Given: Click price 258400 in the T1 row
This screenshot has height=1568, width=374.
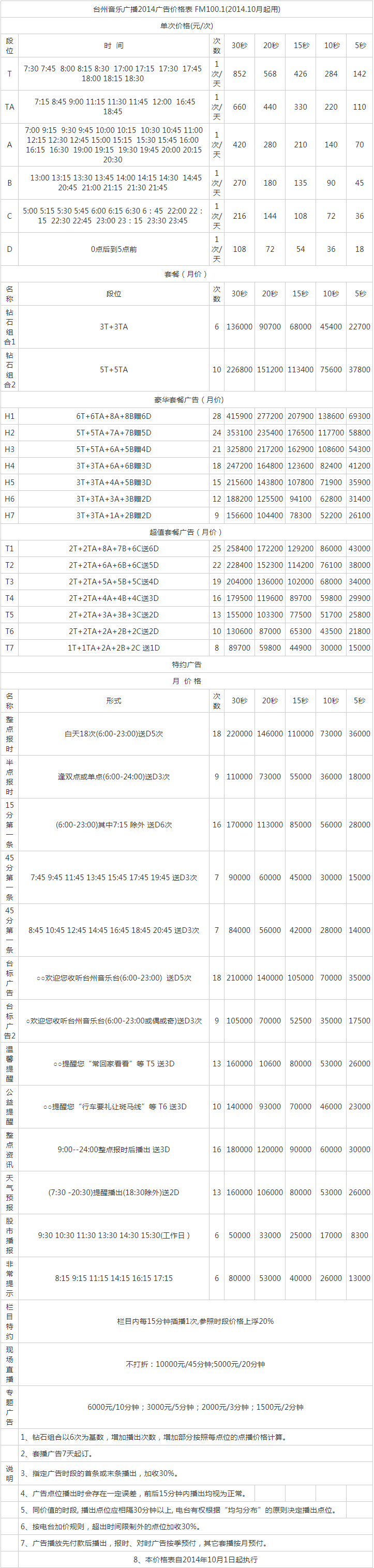Looking at the screenshot, I should 240,548.
